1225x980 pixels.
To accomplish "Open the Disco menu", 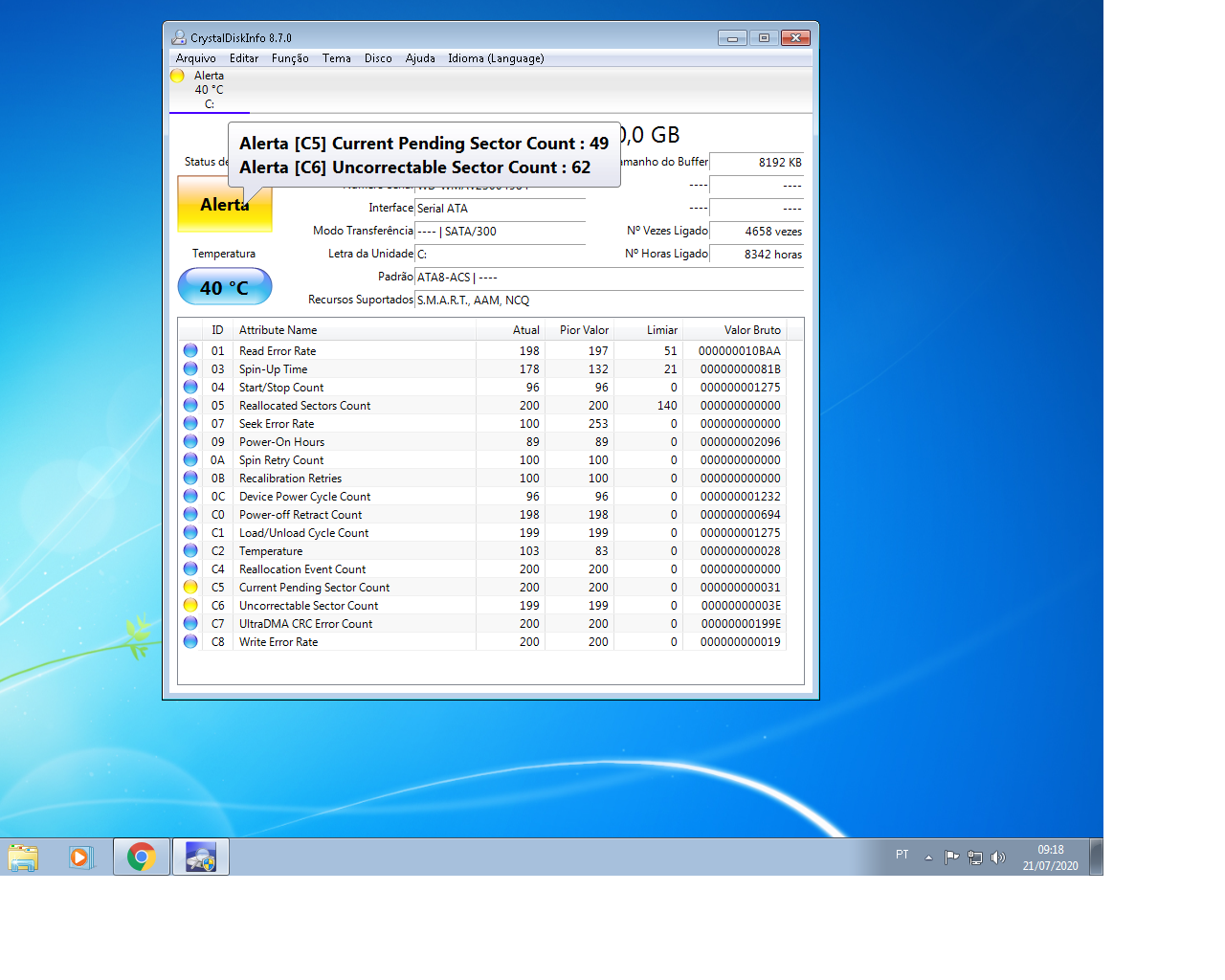I will tap(378, 58).
